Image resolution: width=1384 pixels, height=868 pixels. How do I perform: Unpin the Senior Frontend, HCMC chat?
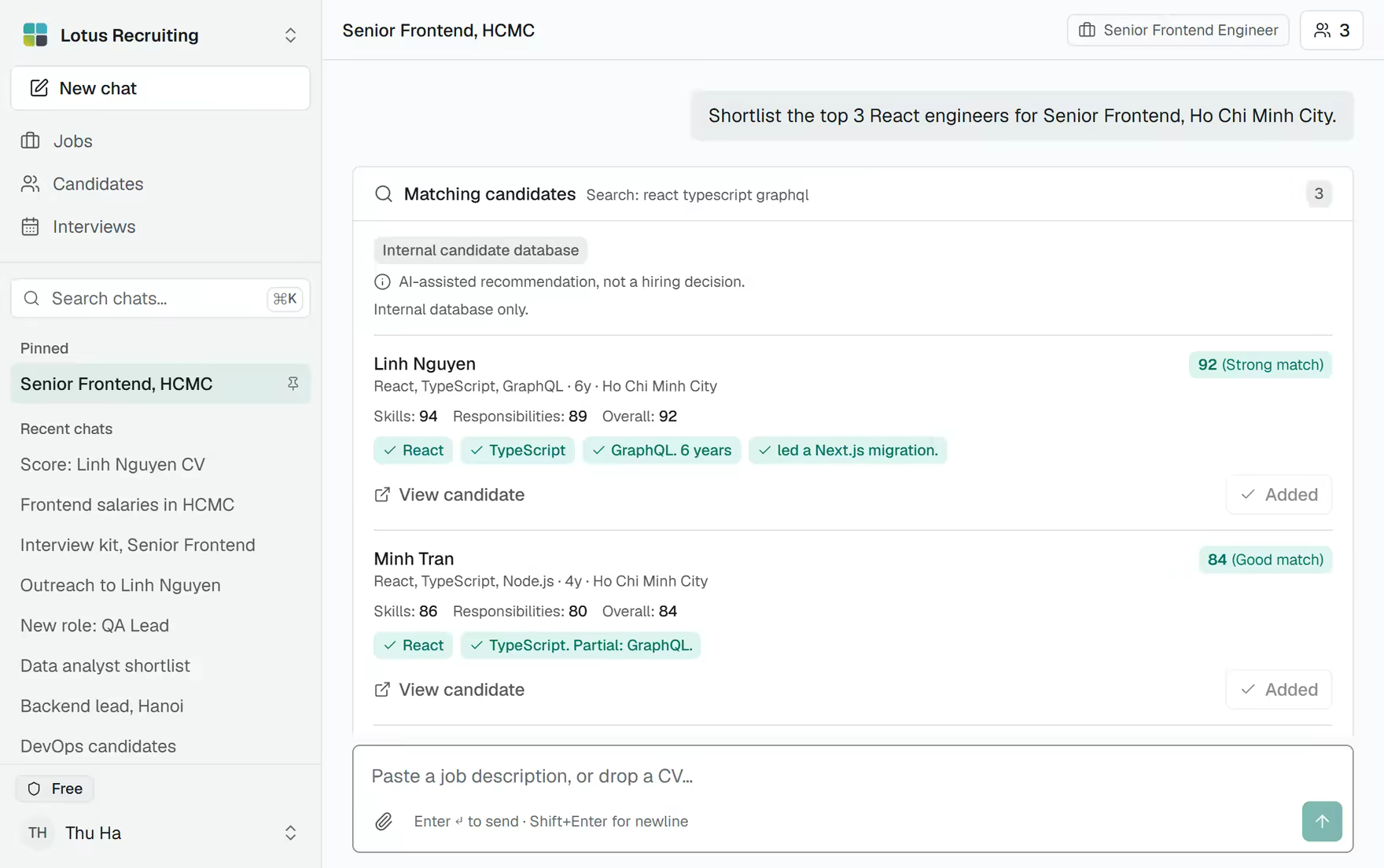pyautogui.click(x=293, y=384)
